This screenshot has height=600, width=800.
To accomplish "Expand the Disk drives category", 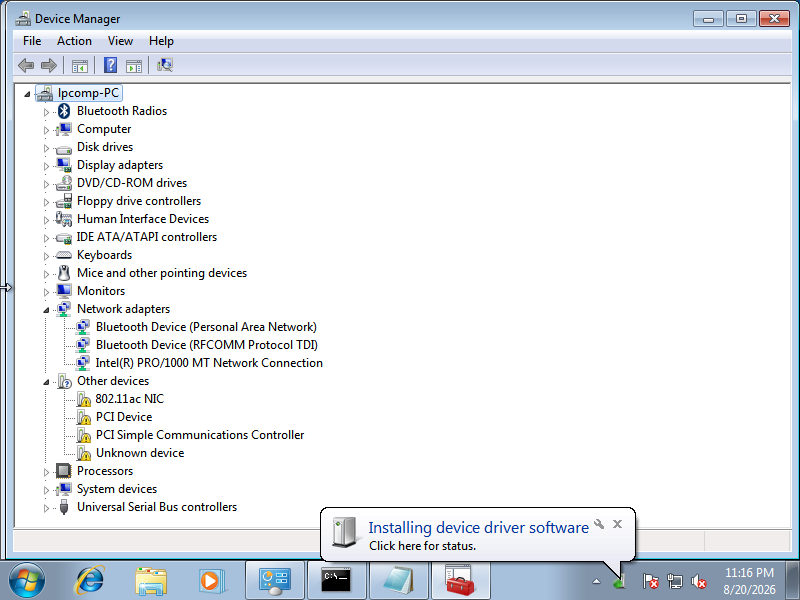I will (x=46, y=148).
